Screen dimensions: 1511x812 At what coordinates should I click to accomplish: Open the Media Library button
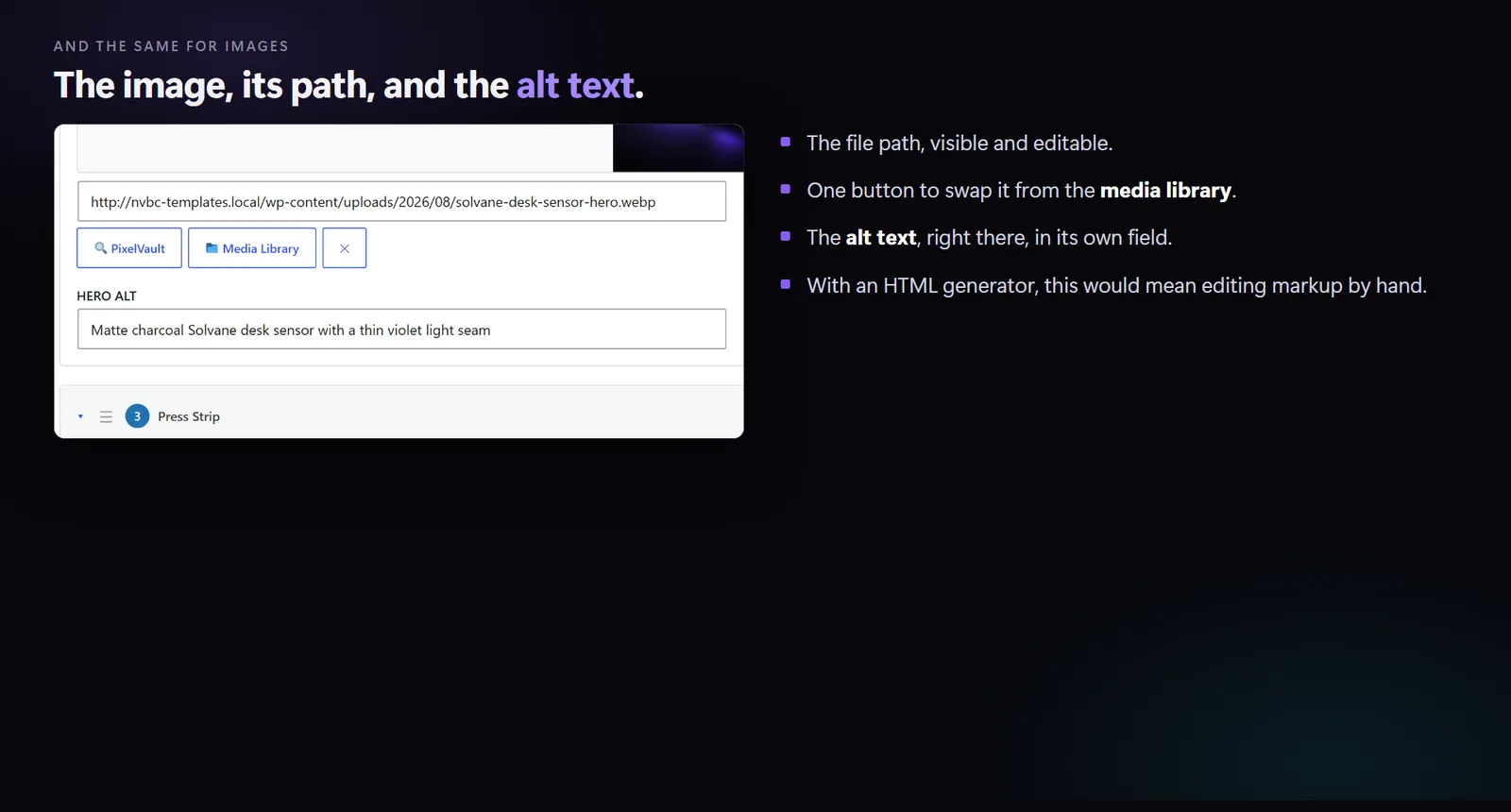pos(252,248)
